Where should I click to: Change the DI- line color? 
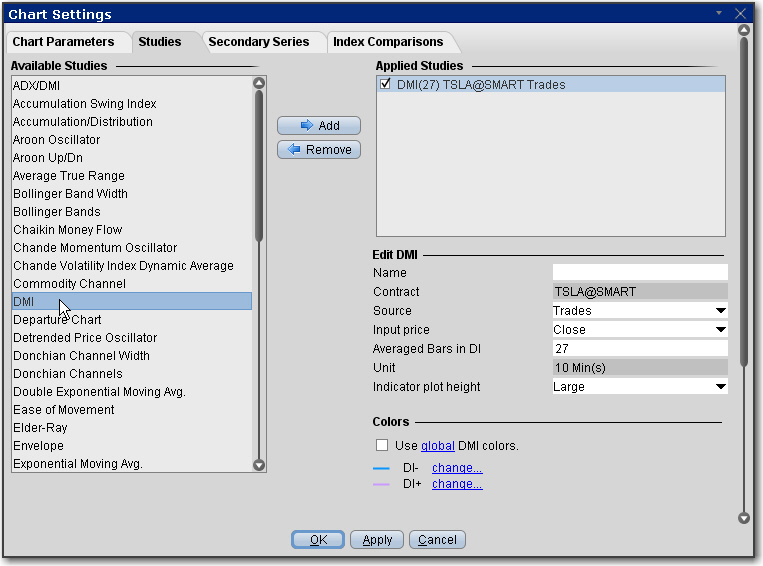[x=457, y=468]
